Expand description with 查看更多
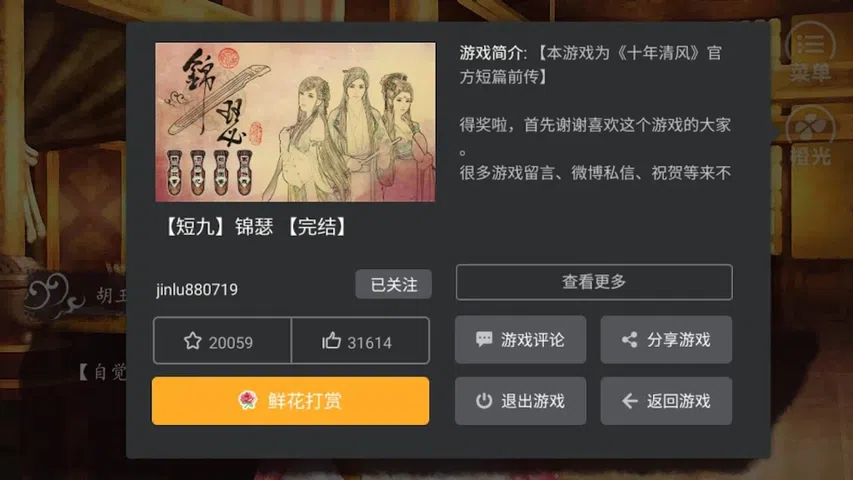Screen dimensions: 853x480 coord(594,282)
